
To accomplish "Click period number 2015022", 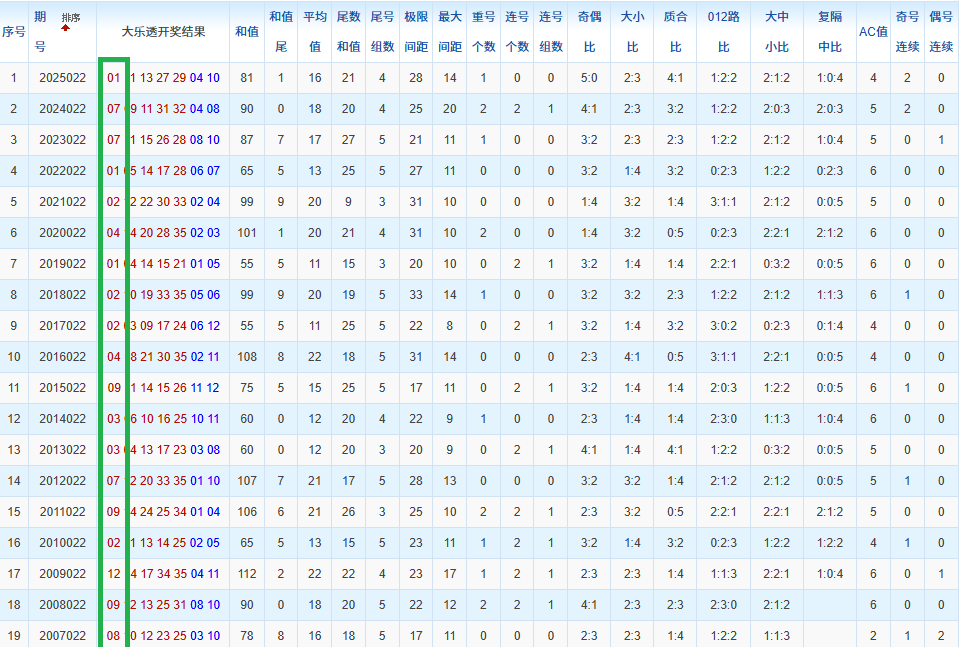I will pos(63,388).
